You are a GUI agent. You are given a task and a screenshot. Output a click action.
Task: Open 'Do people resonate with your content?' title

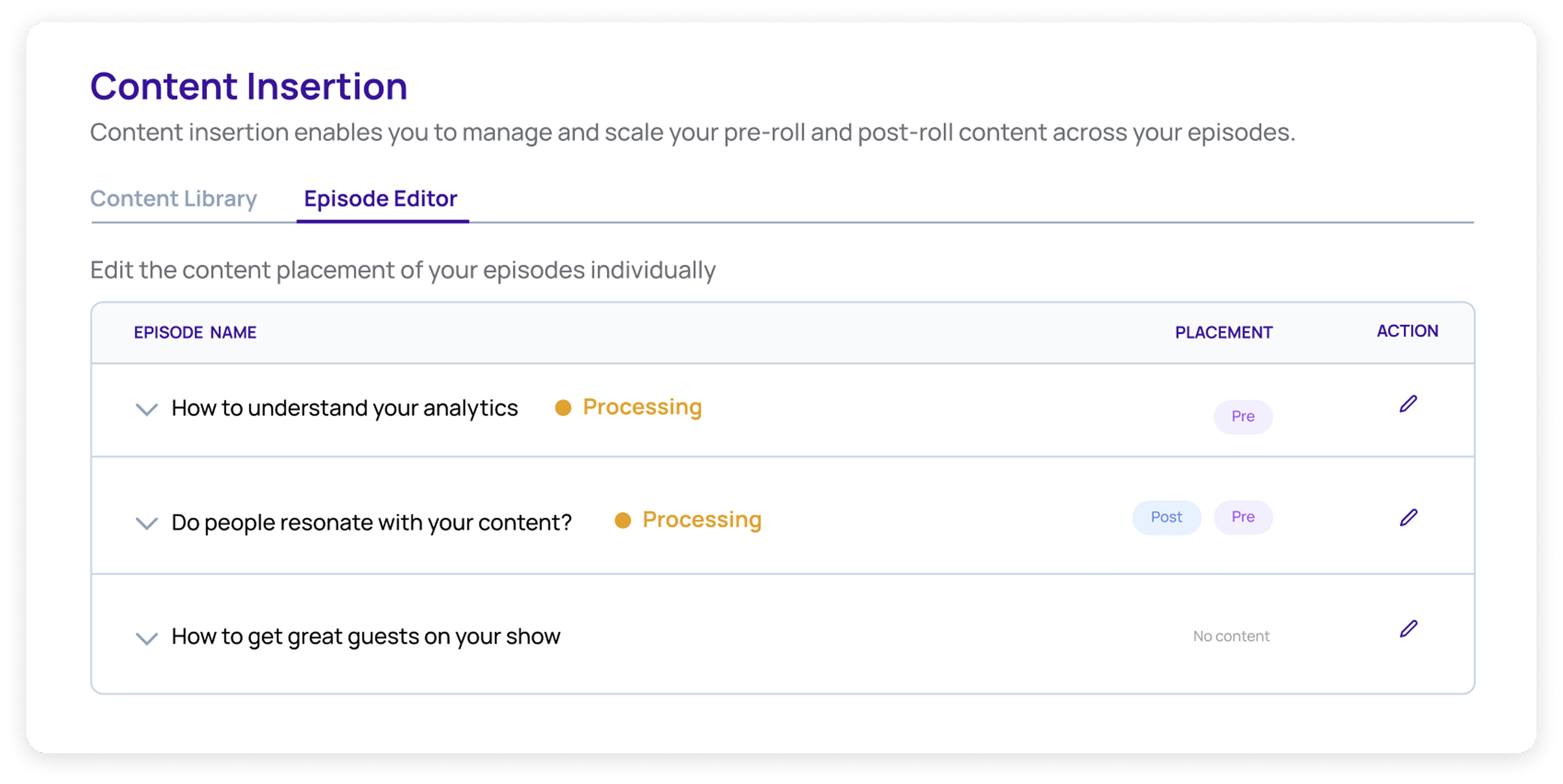(371, 522)
